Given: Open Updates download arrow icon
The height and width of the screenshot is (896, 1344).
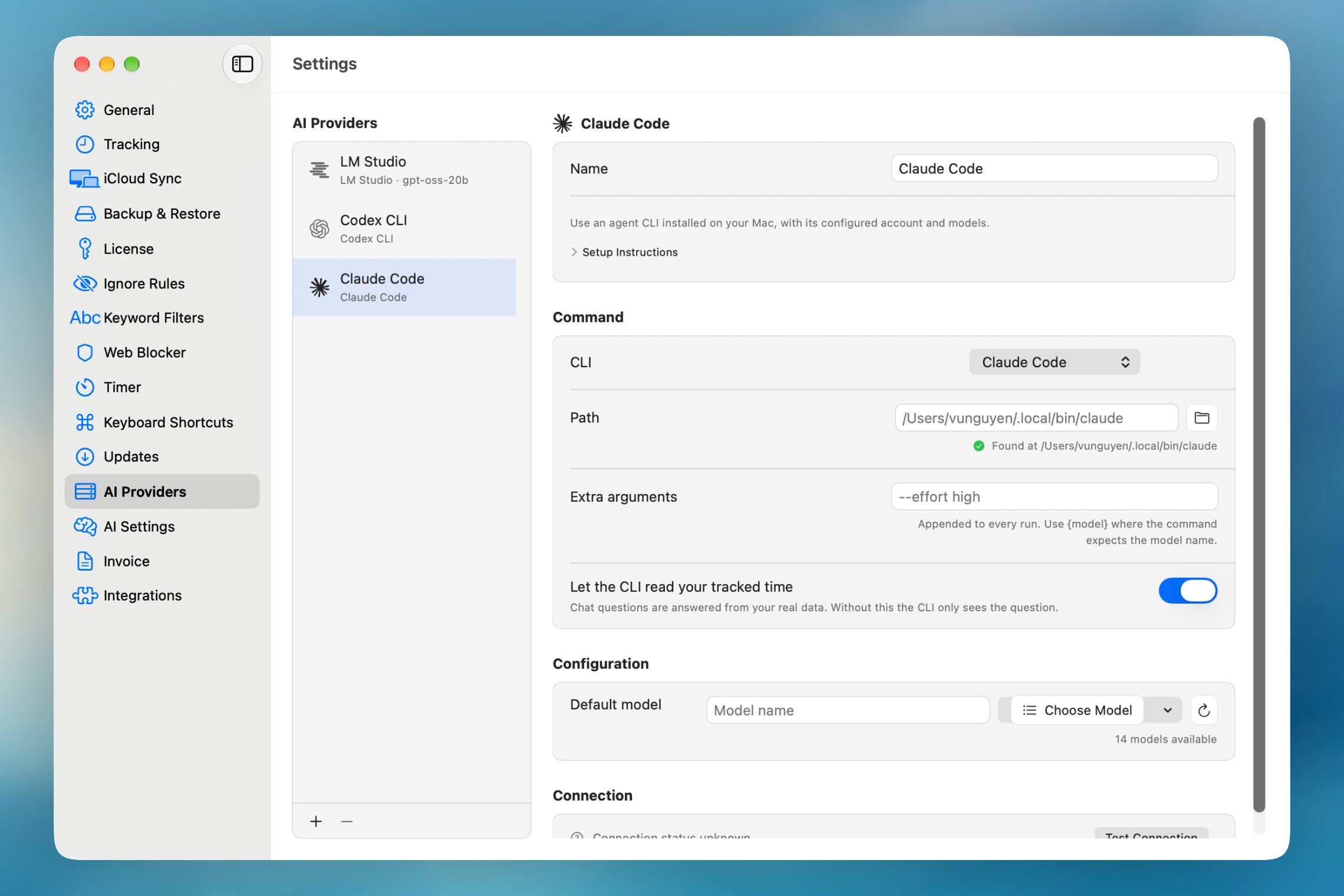Looking at the screenshot, I should (x=85, y=457).
